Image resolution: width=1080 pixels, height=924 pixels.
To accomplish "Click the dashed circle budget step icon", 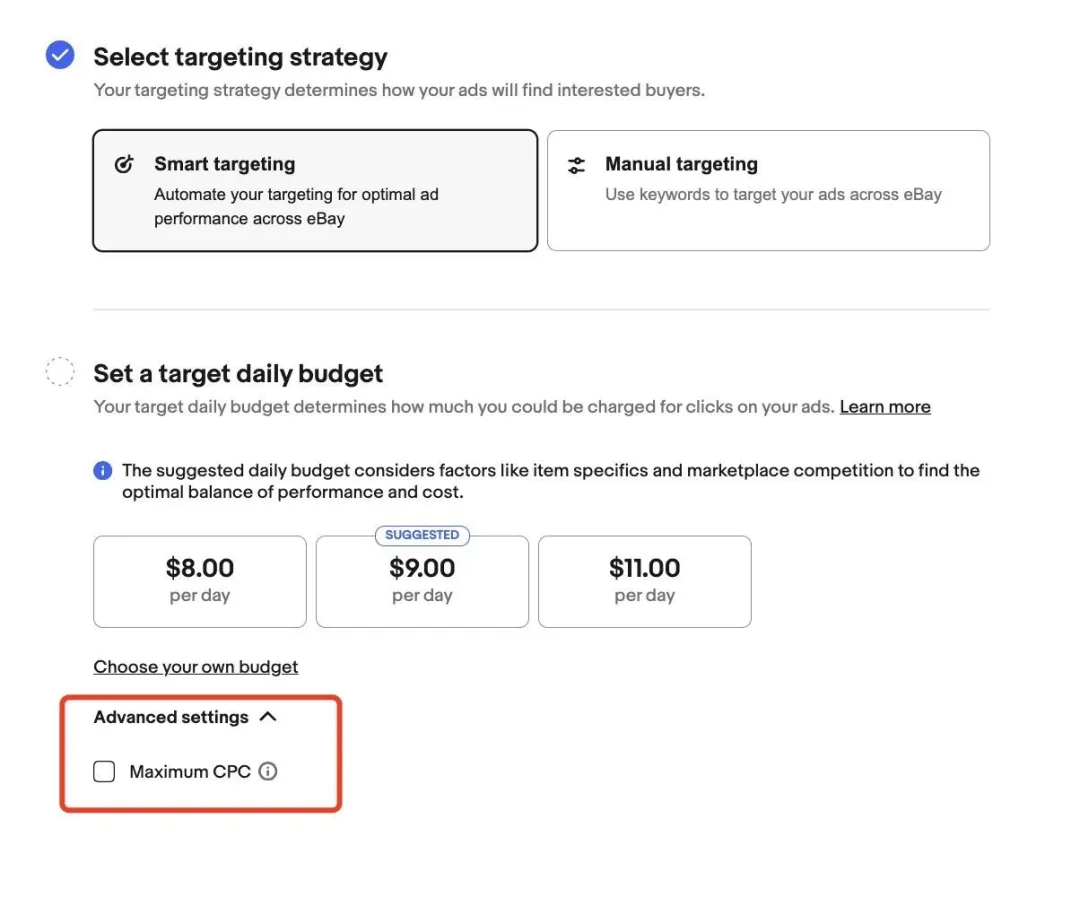I will [60, 372].
